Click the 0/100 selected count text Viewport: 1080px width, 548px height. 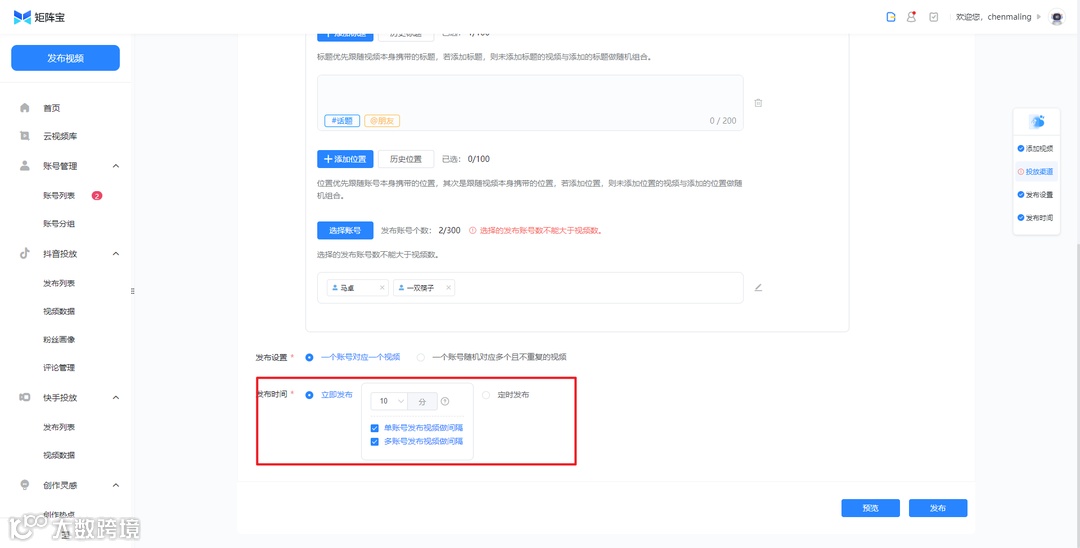coord(479,159)
